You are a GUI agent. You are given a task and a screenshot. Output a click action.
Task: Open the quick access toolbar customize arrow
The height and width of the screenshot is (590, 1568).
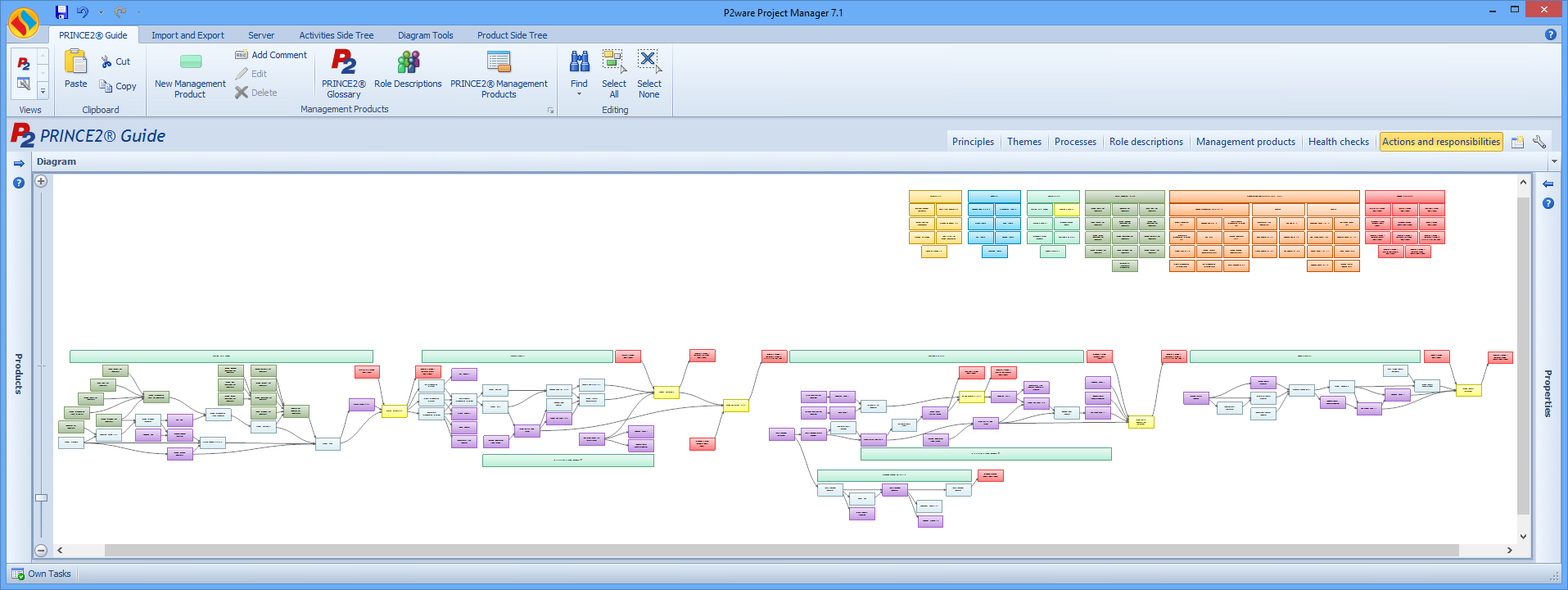point(138,12)
